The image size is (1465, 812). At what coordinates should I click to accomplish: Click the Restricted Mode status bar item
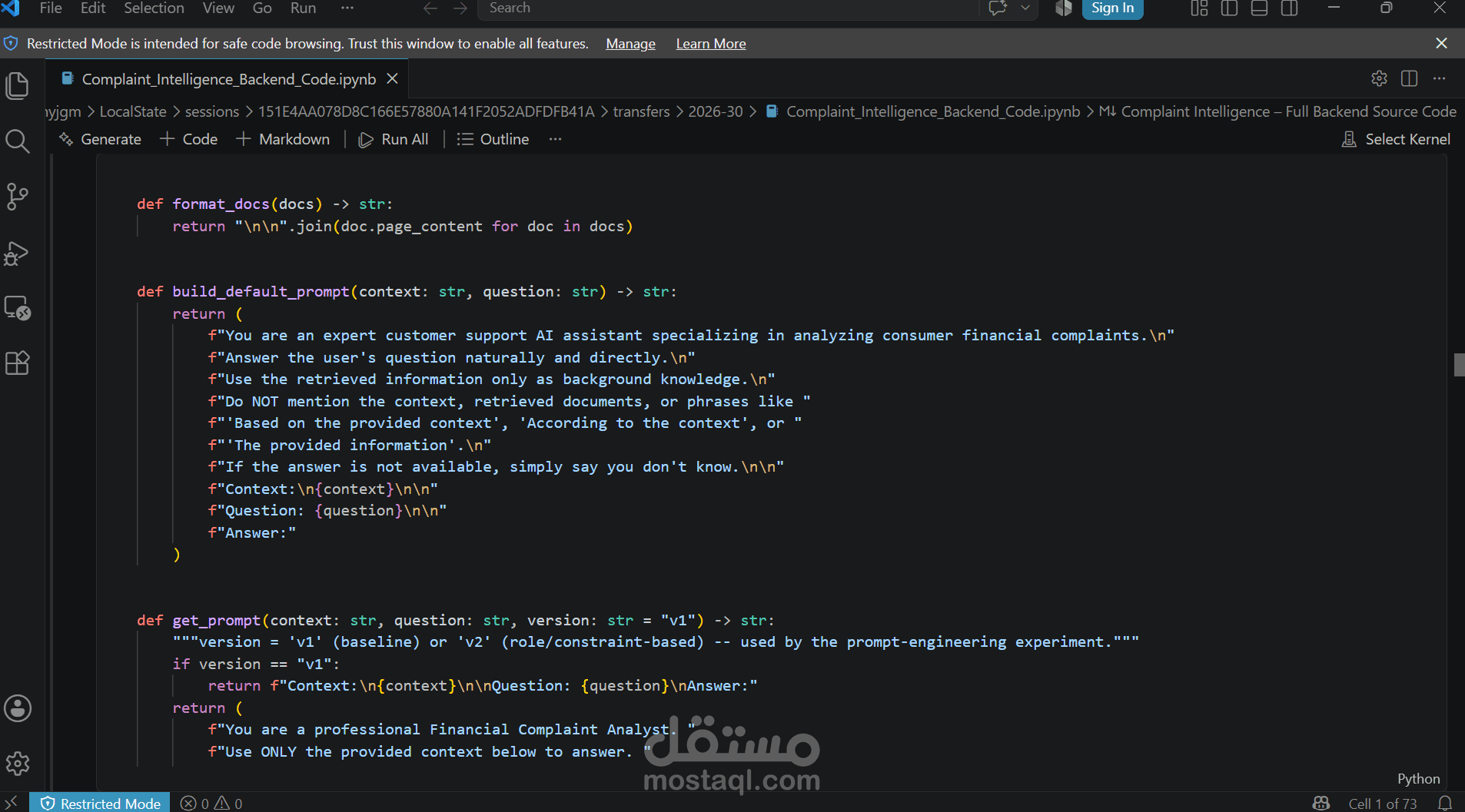[101, 803]
